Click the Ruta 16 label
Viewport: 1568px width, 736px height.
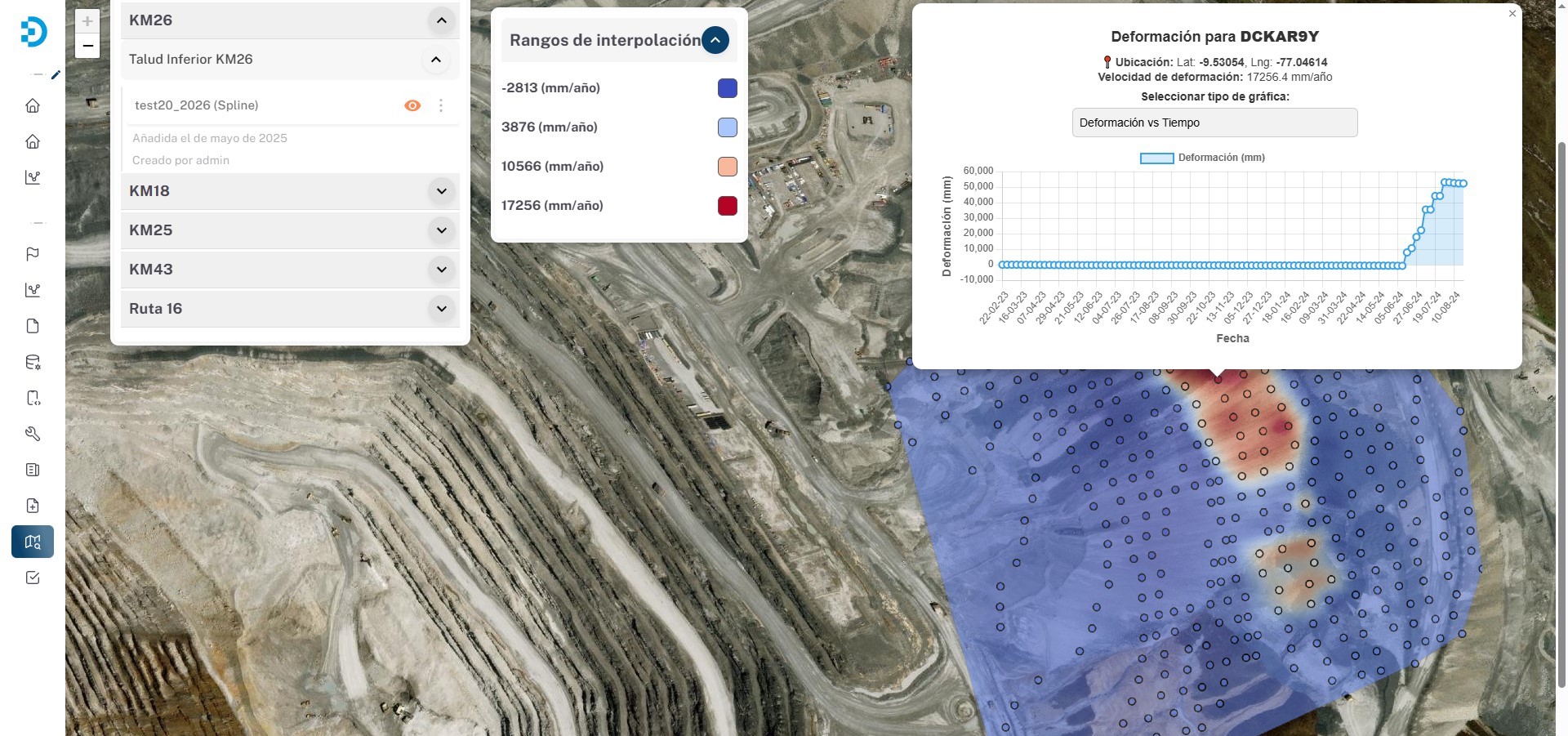pos(156,309)
